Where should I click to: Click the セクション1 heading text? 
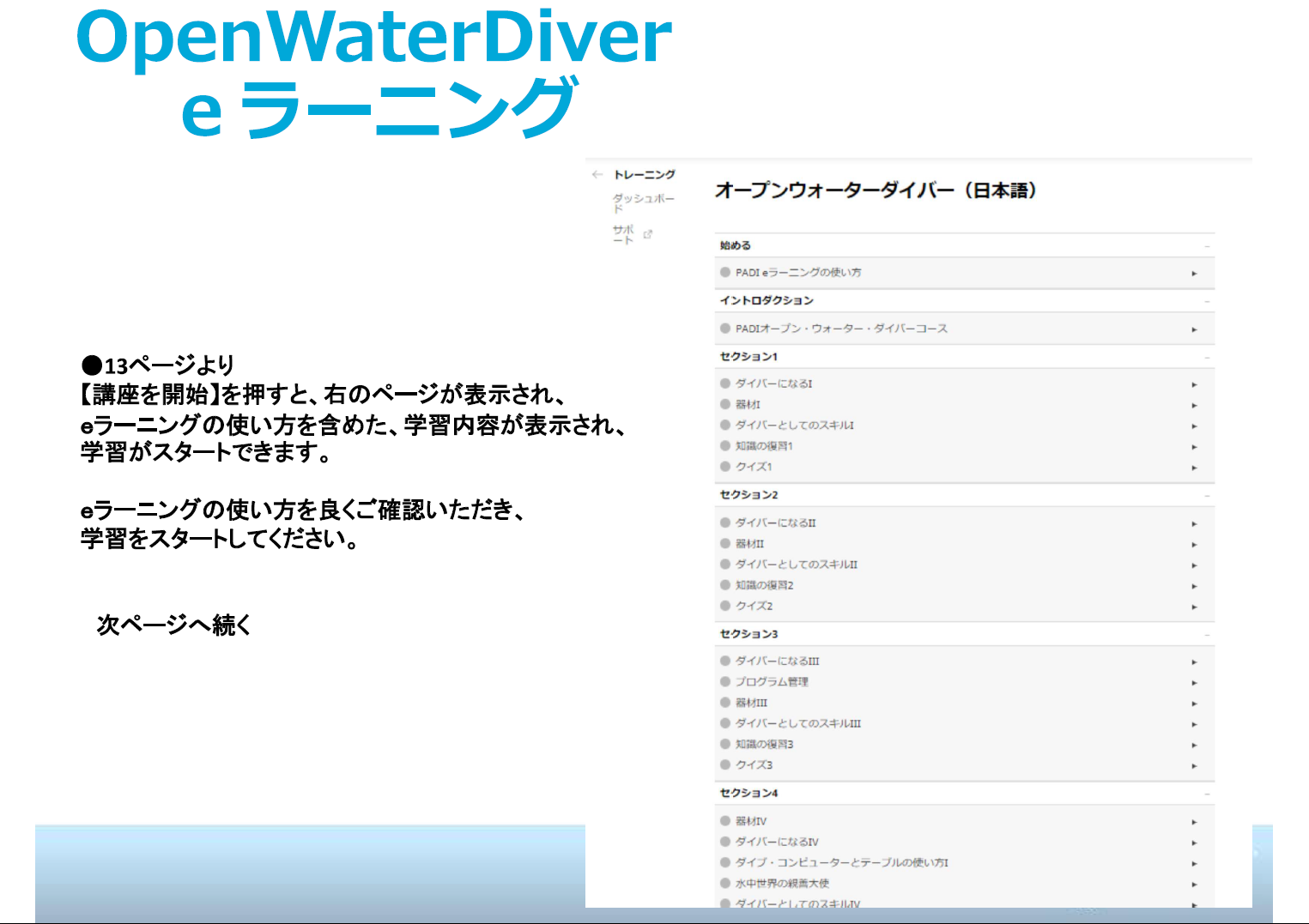click(x=748, y=356)
